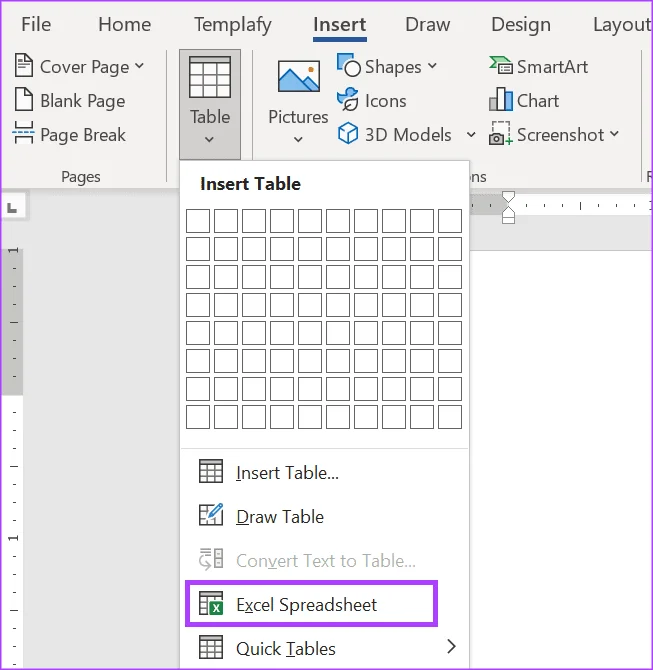Image resolution: width=653 pixels, height=670 pixels.
Task: Switch to the Home tab
Action: coord(124,24)
